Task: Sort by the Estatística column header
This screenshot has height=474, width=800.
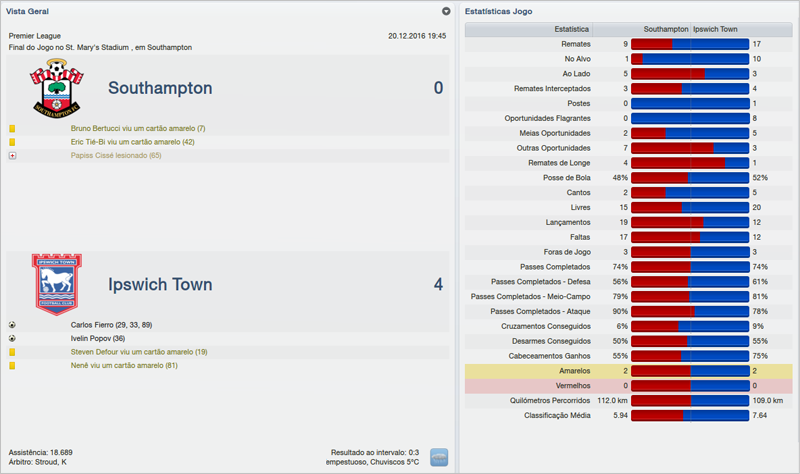Action: [x=572, y=30]
